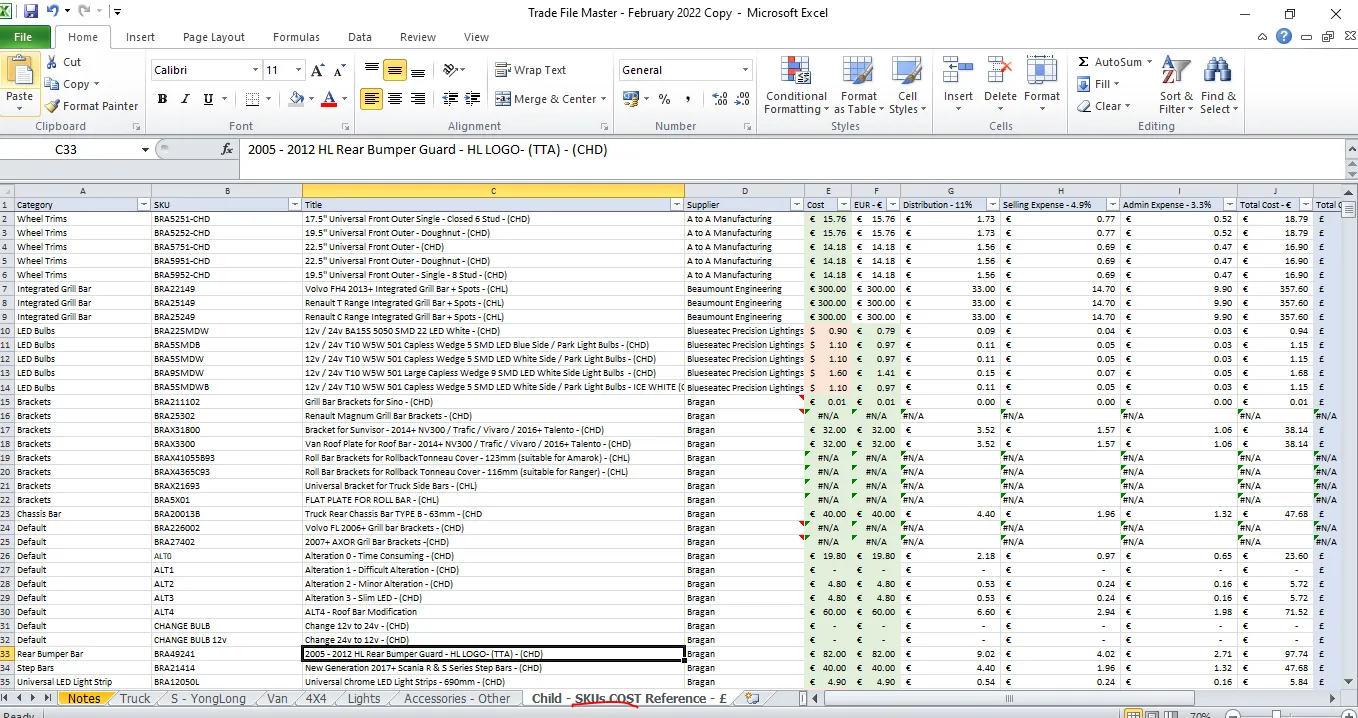Select the Truck sheet tab
1358x718 pixels.
click(x=135, y=698)
